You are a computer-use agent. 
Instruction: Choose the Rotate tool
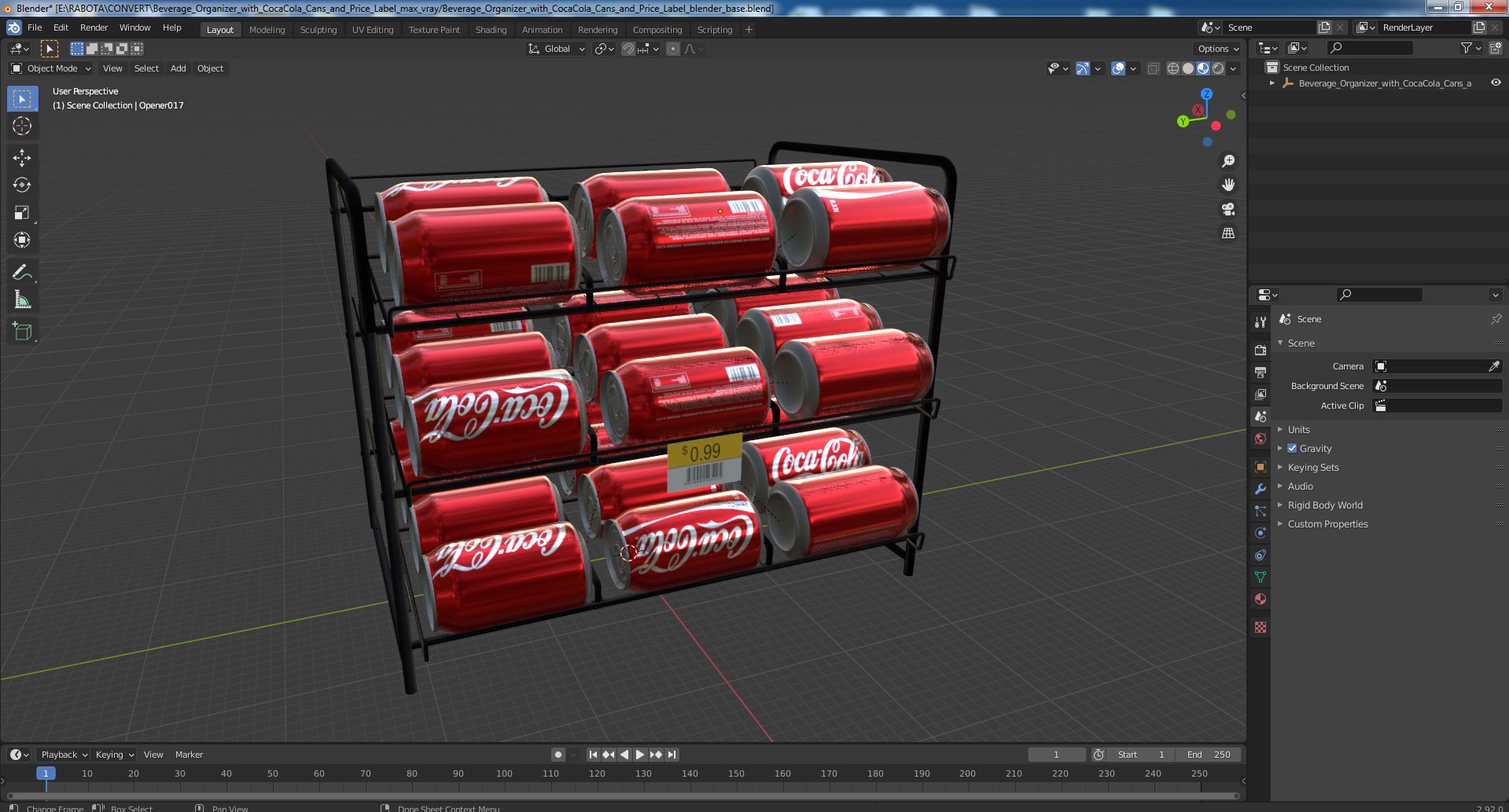pos(22,185)
